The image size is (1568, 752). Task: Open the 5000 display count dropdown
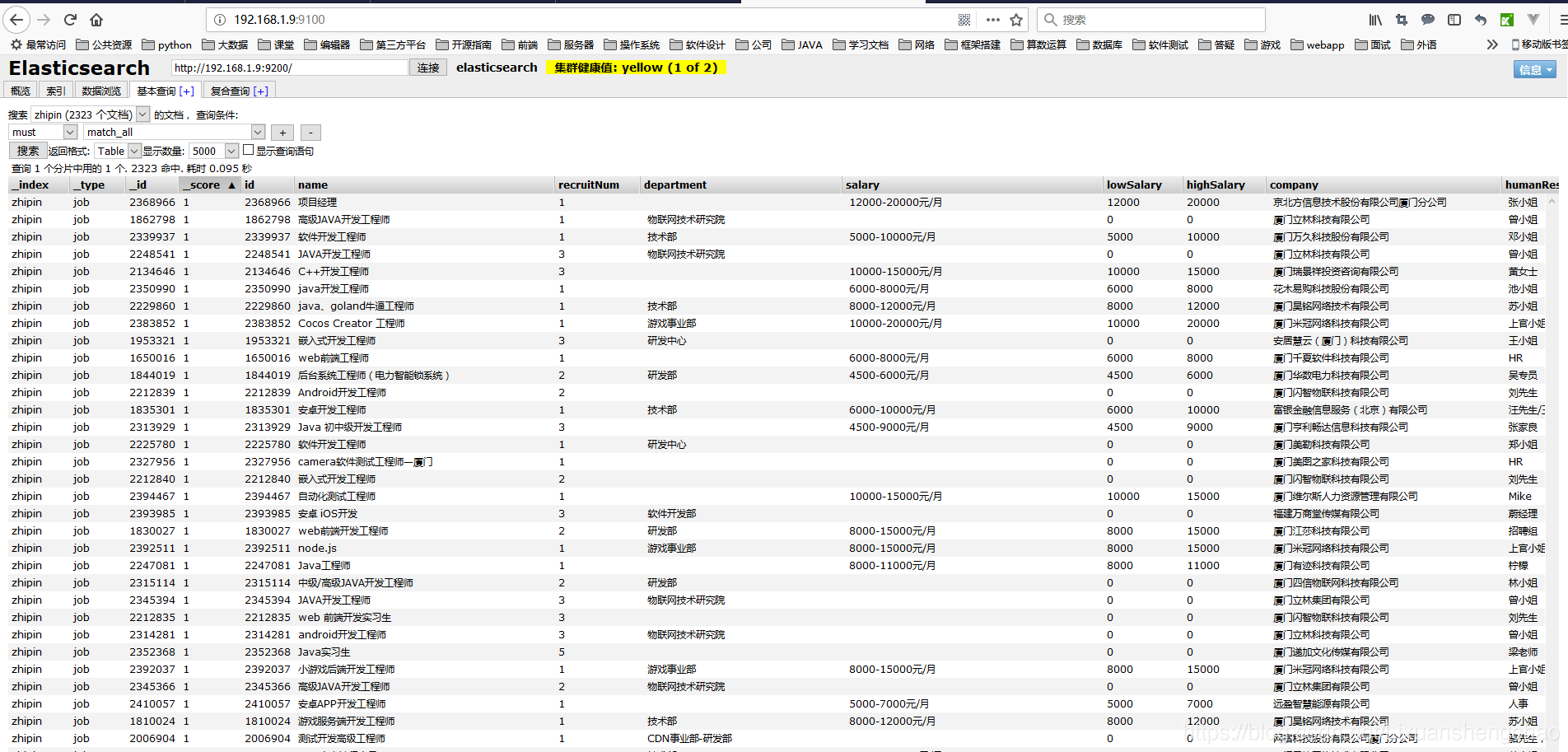(x=214, y=151)
